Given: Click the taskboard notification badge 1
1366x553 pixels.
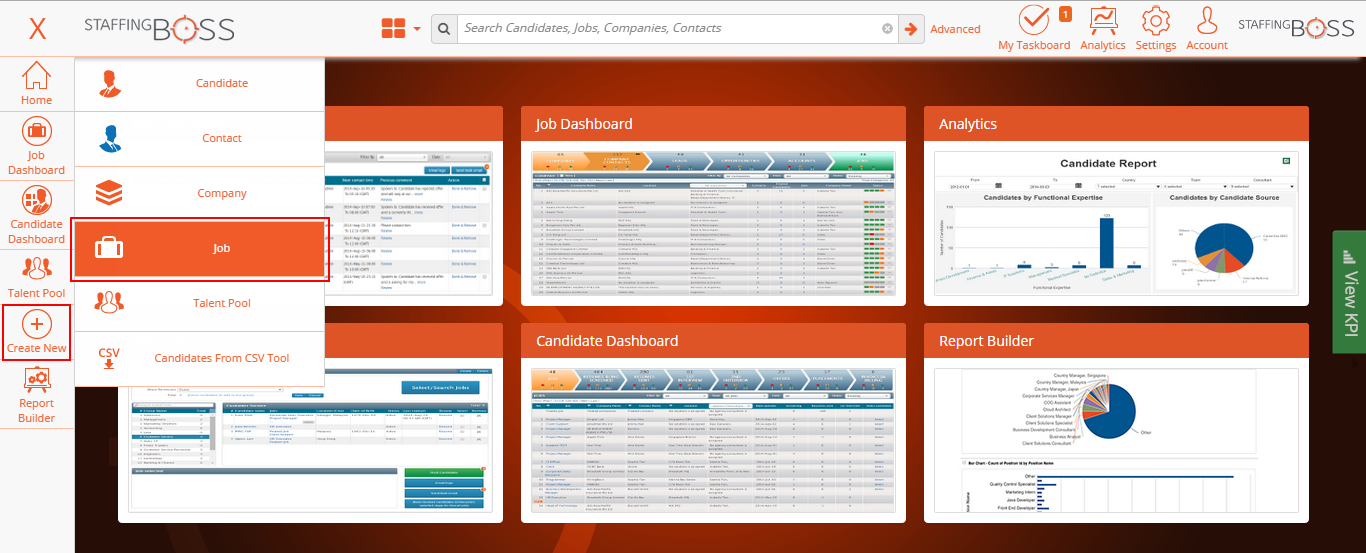Looking at the screenshot, I should click(x=1065, y=14).
